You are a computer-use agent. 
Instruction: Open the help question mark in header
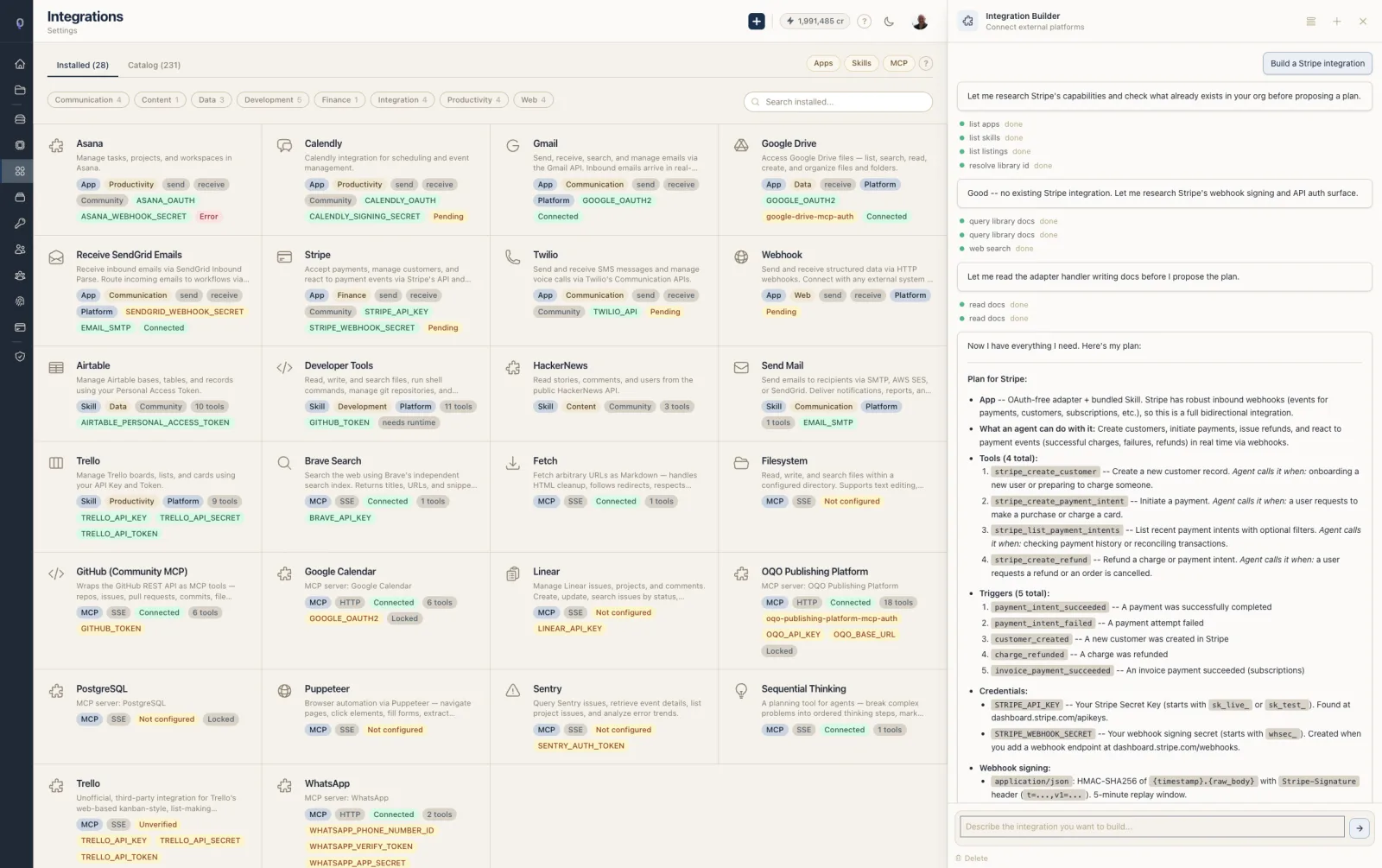pyautogui.click(x=864, y=22)
